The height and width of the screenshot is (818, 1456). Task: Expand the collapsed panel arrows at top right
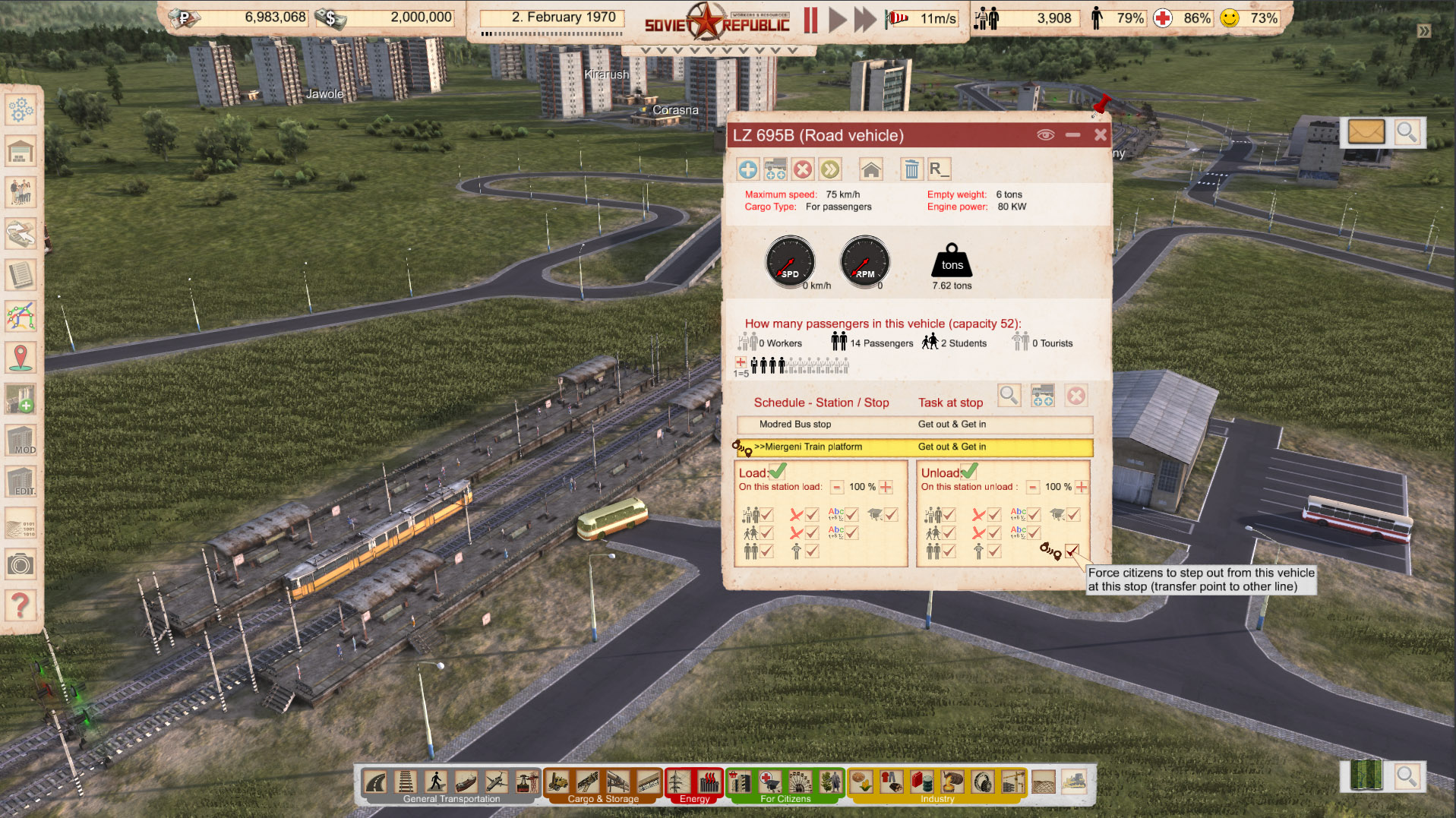[x=1423, y=31]
